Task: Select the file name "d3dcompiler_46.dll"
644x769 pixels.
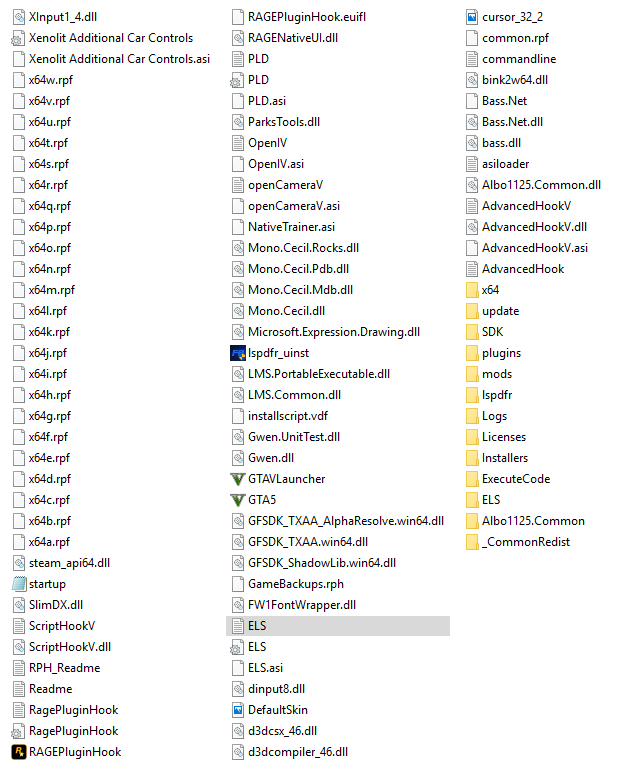Action: [298, 752]
